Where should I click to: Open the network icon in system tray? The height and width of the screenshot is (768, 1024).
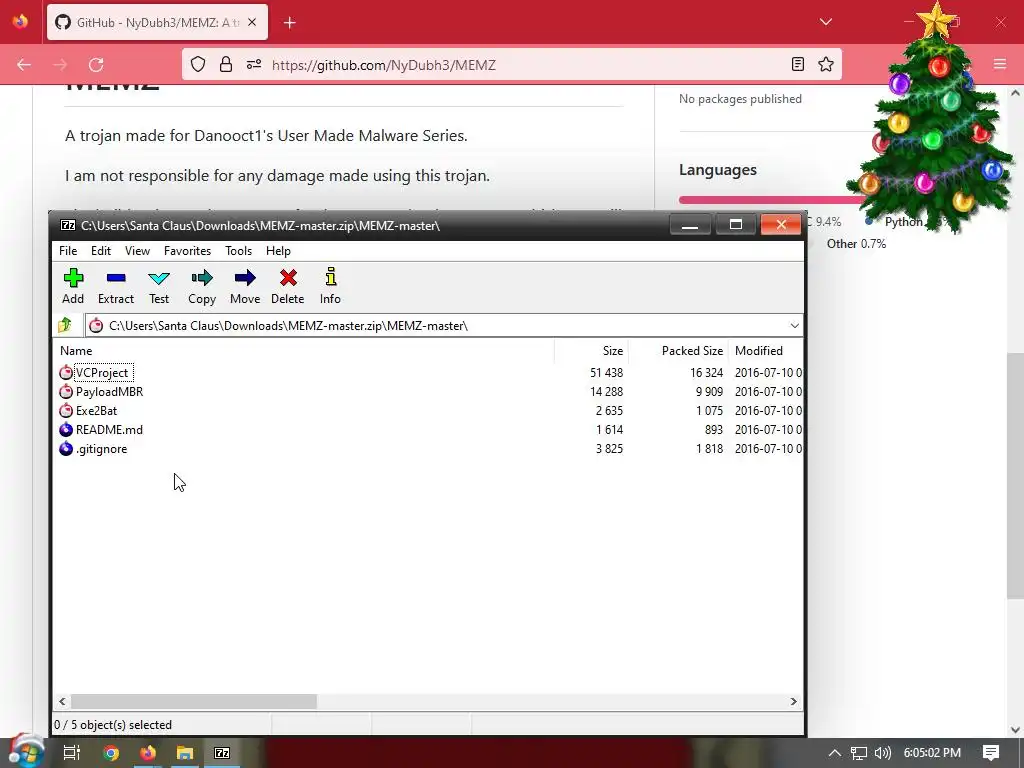pos(859,753)
